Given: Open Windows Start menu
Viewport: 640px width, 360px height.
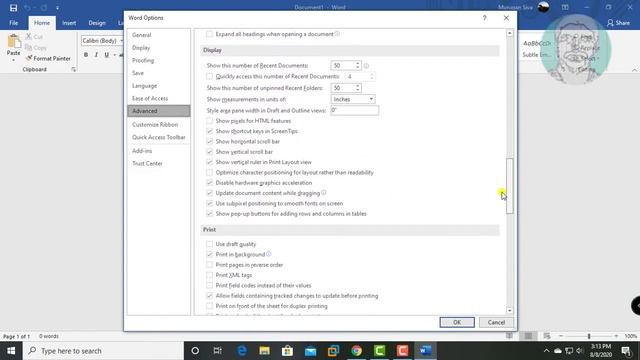Looking at the screenshot, I should tap(11, 351).
